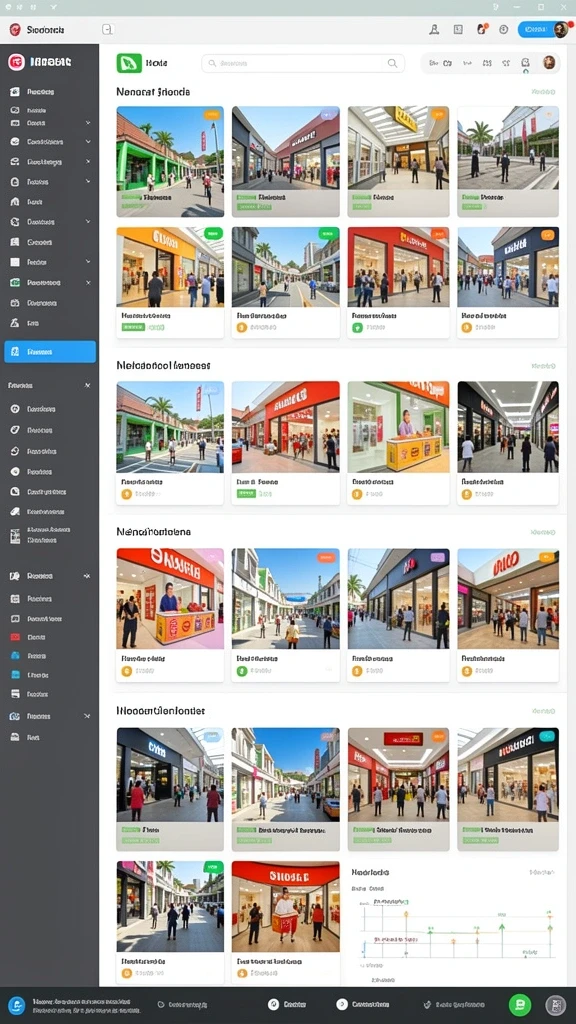The image size is (576, 1024).
Task: Click the green leaf logo beside the search bar
Action: (129, 63)
